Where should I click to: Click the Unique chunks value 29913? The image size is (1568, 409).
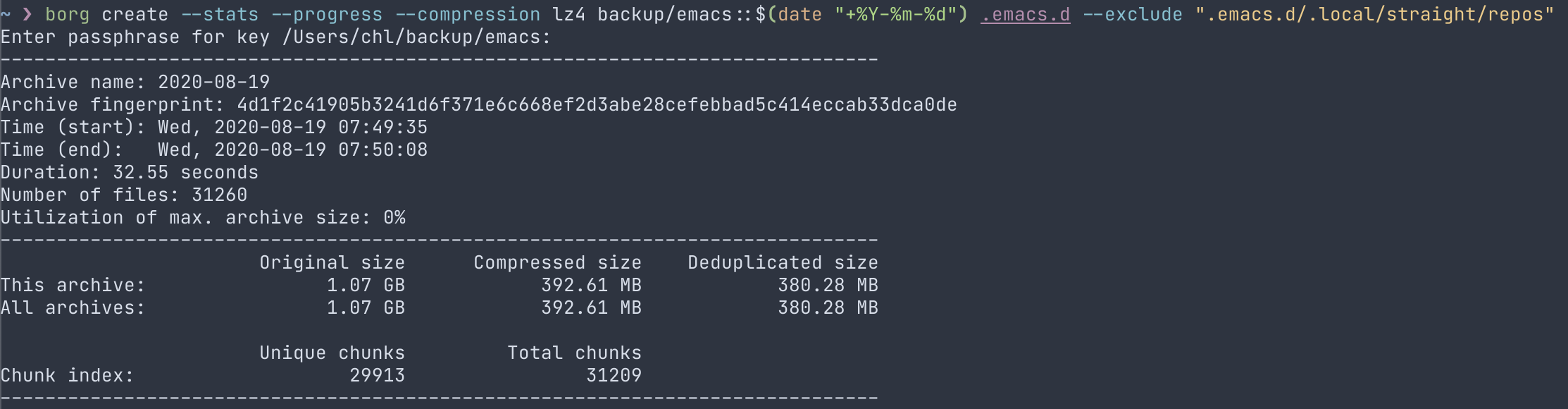[377, 376]
